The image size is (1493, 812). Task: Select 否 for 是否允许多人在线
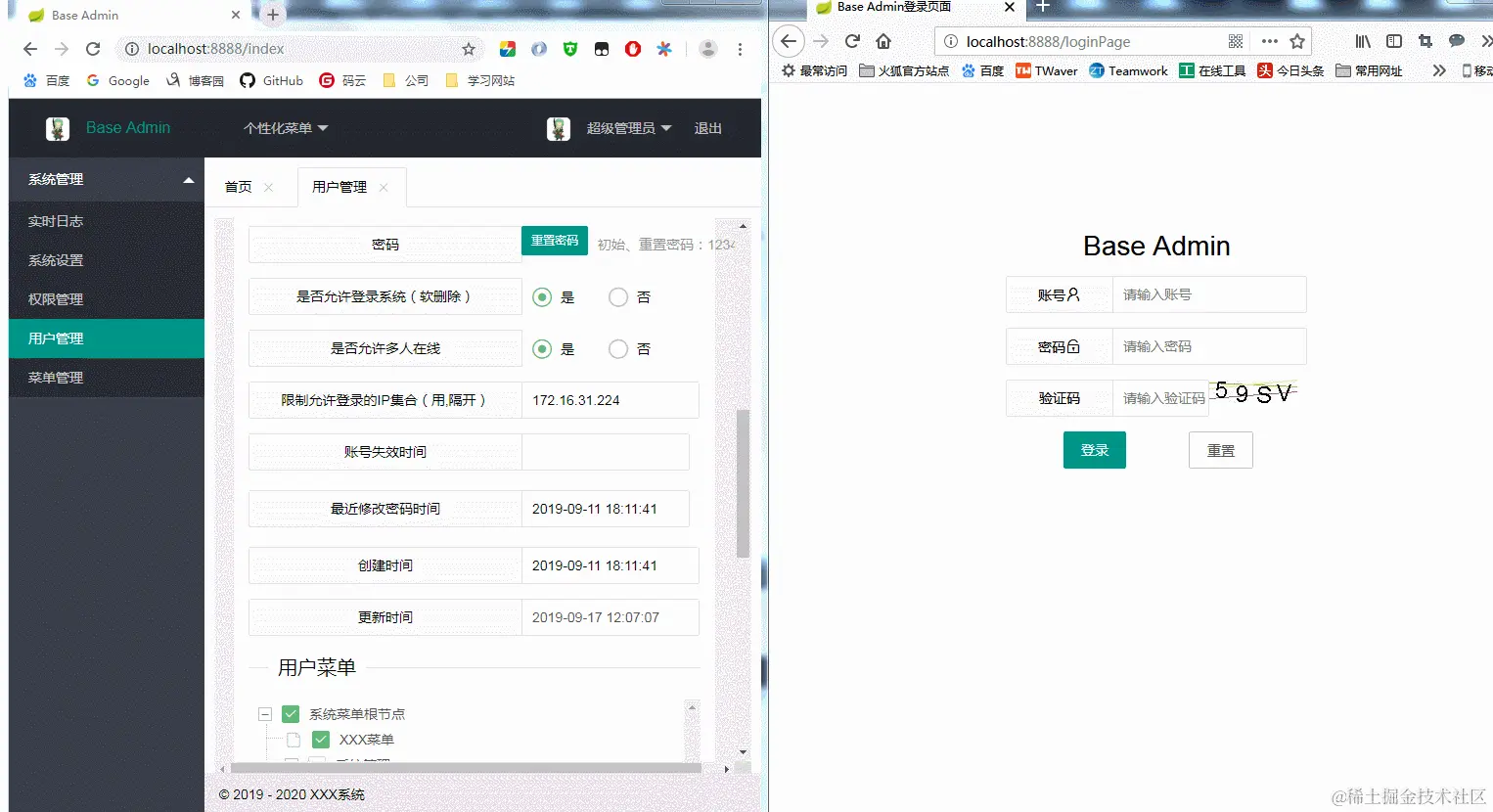[x=618, y=349]
